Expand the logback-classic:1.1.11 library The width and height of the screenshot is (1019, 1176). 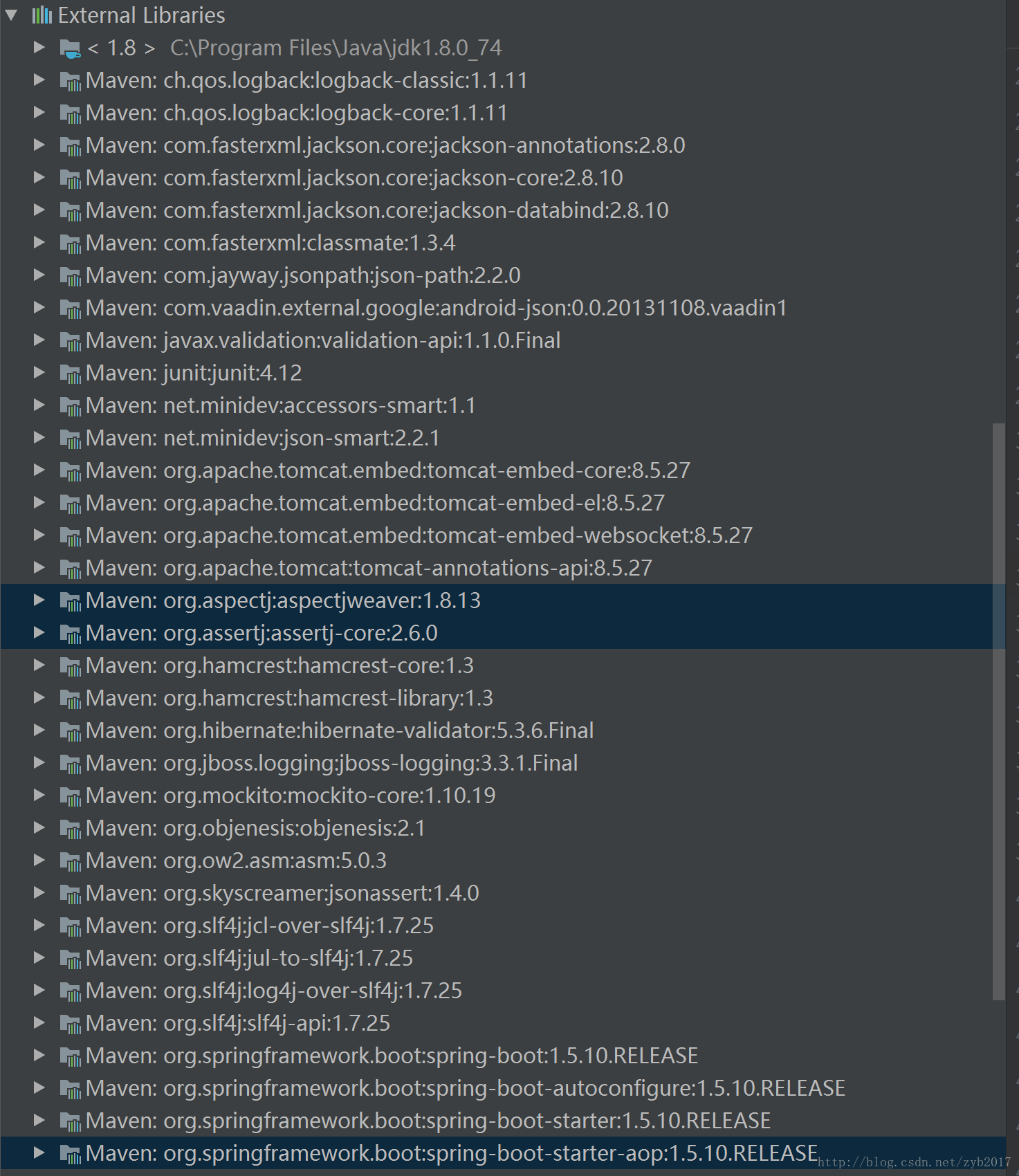pos(39,80)
